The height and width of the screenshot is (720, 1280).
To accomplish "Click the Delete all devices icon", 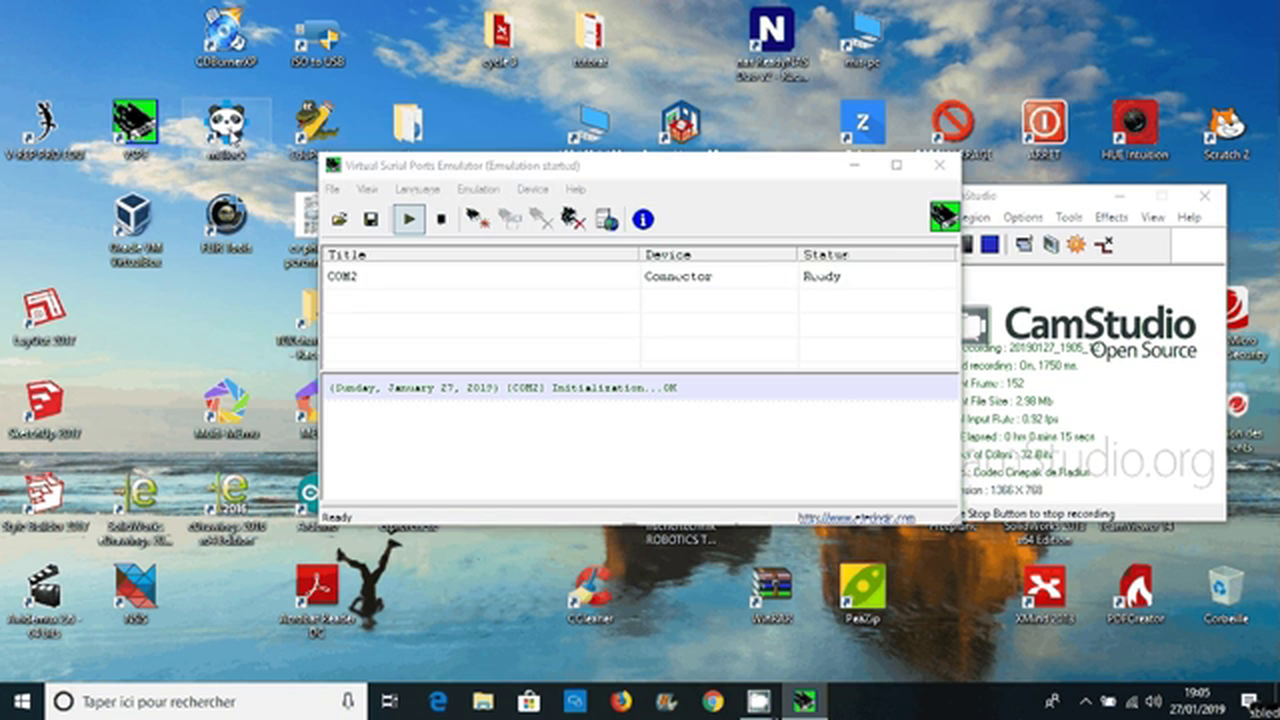I will (x=573, y=219).
